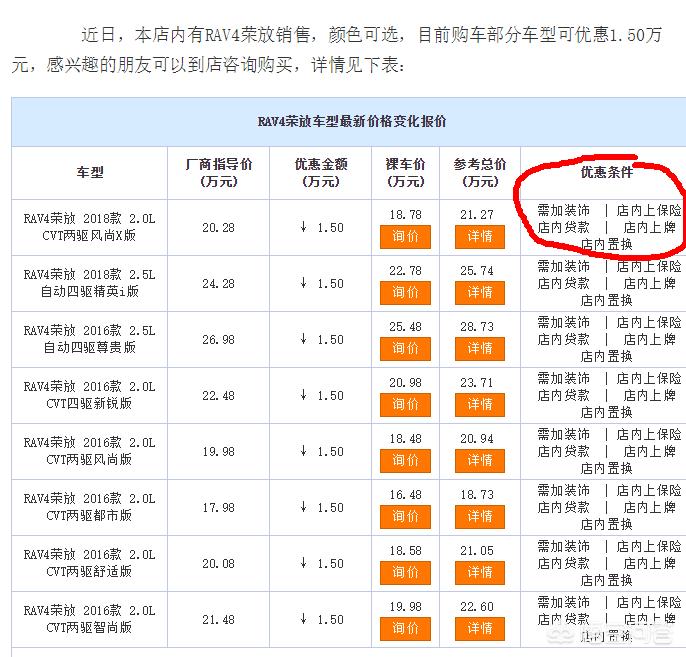Image resolution: width=686 pixels, height=657 pixels.
Task: Click guide price 21.48
Action: tap(218, 620)
